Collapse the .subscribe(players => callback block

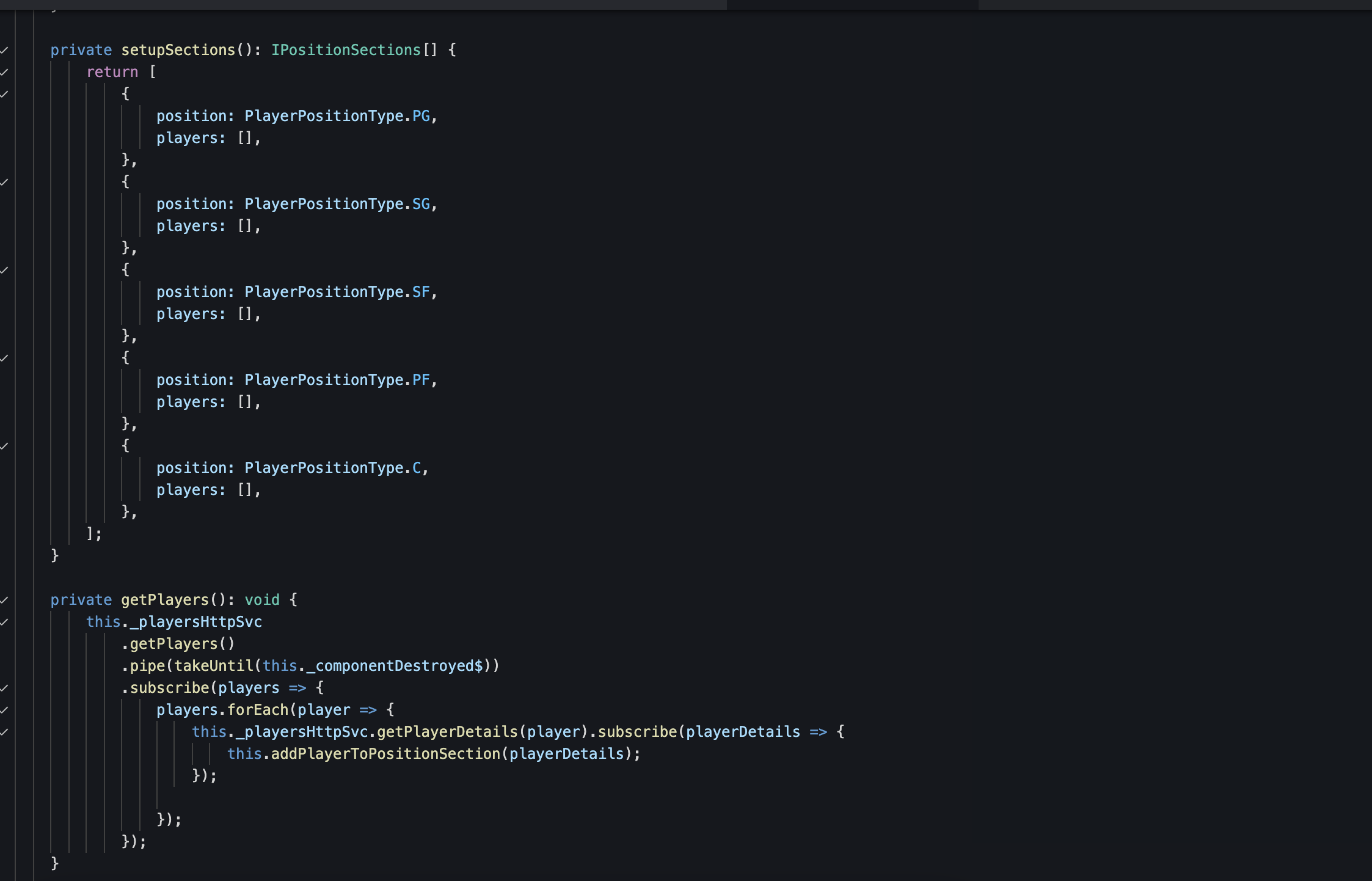click(x=4, y=688)
